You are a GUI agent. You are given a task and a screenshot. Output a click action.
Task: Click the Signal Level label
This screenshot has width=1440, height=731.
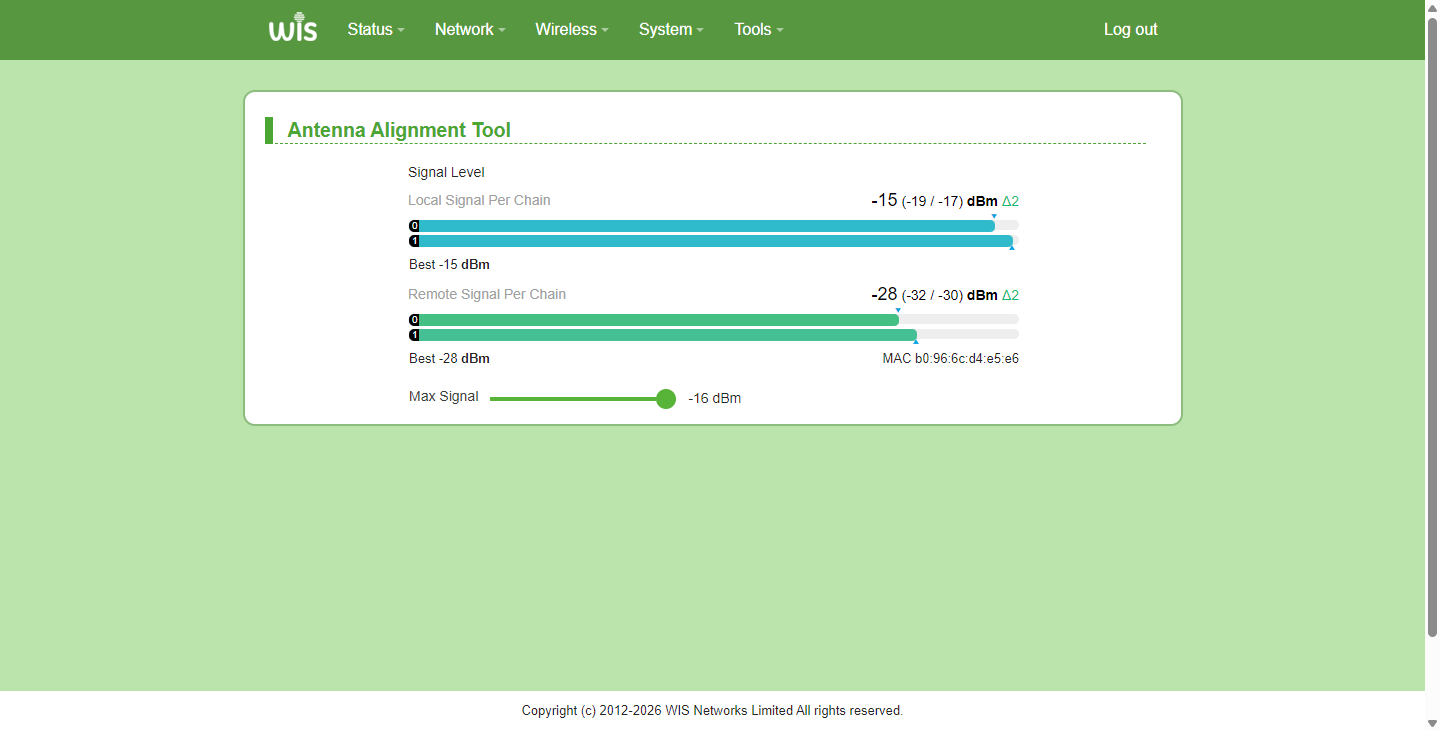click(446, 173)
